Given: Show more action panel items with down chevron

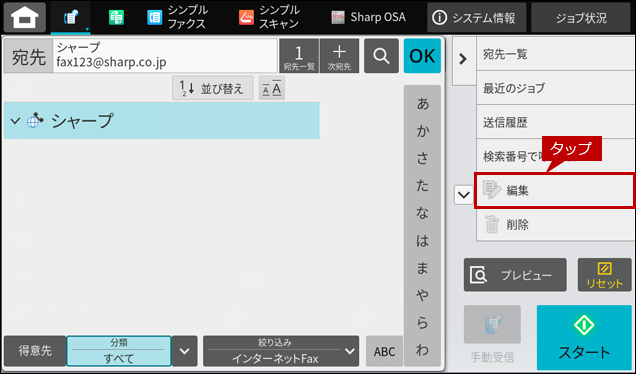Looking at the screenshot, I should [463, 195].
